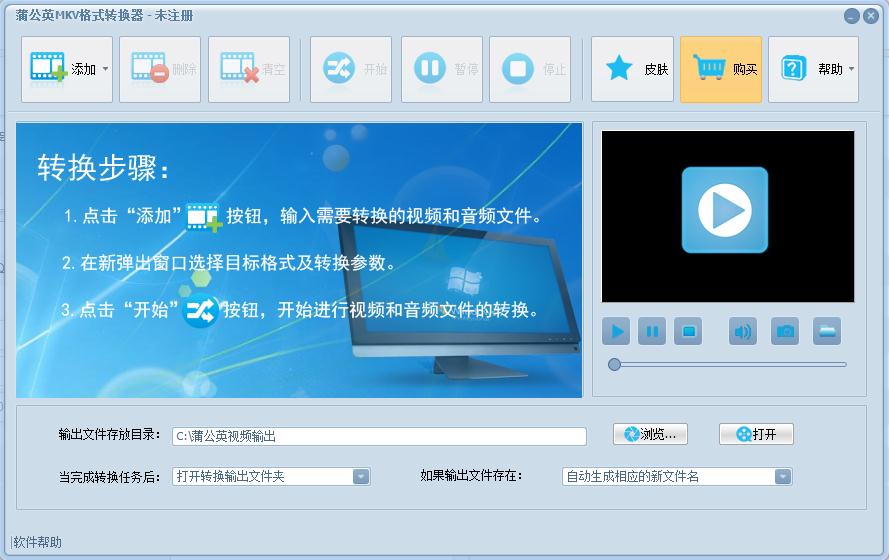Play the preview with the small play button
The height and width of the screenshot is (560, 889).
coord(616,331)
